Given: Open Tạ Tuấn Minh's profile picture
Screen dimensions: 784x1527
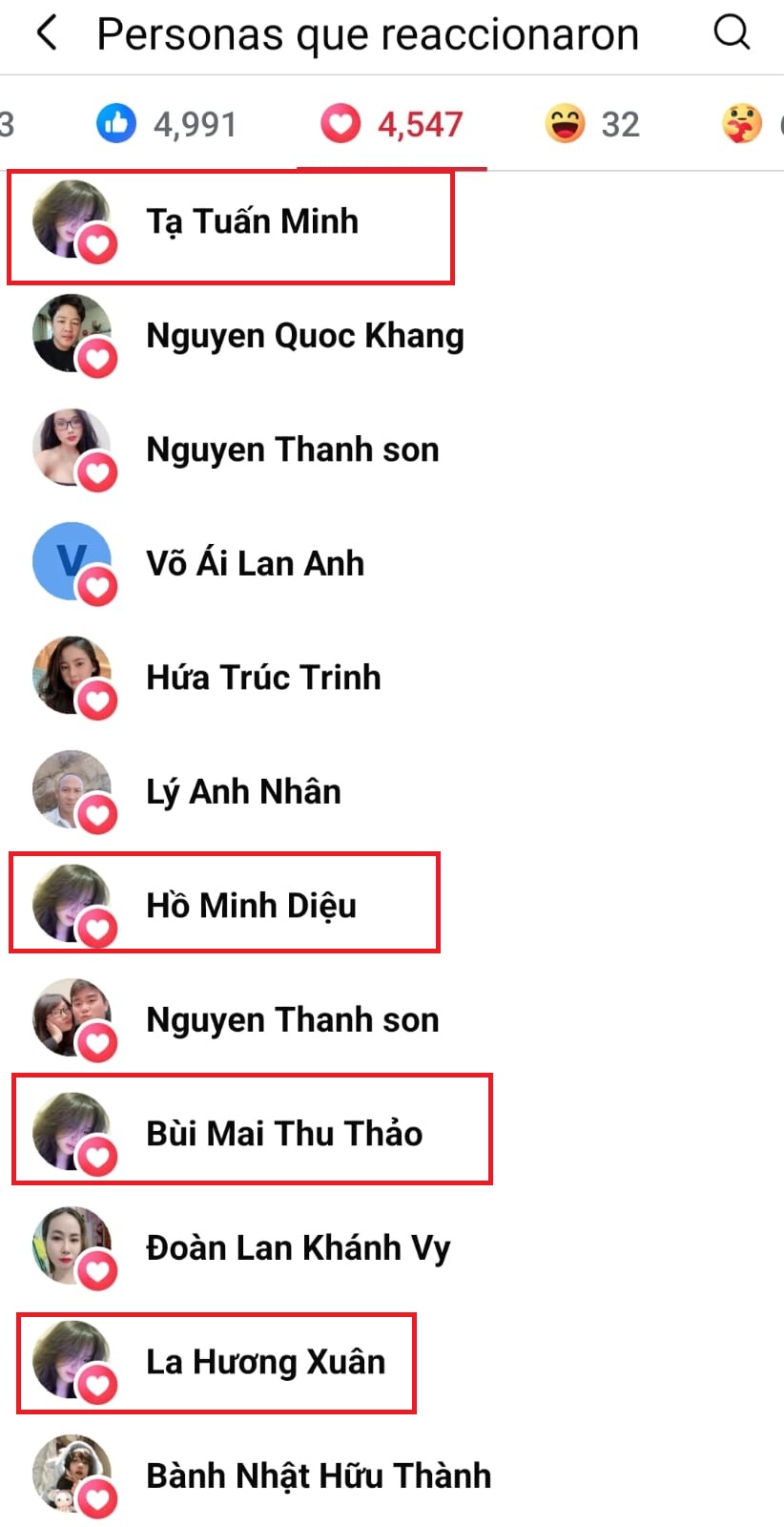Looking at the screenshot, I should pos(72,220).
